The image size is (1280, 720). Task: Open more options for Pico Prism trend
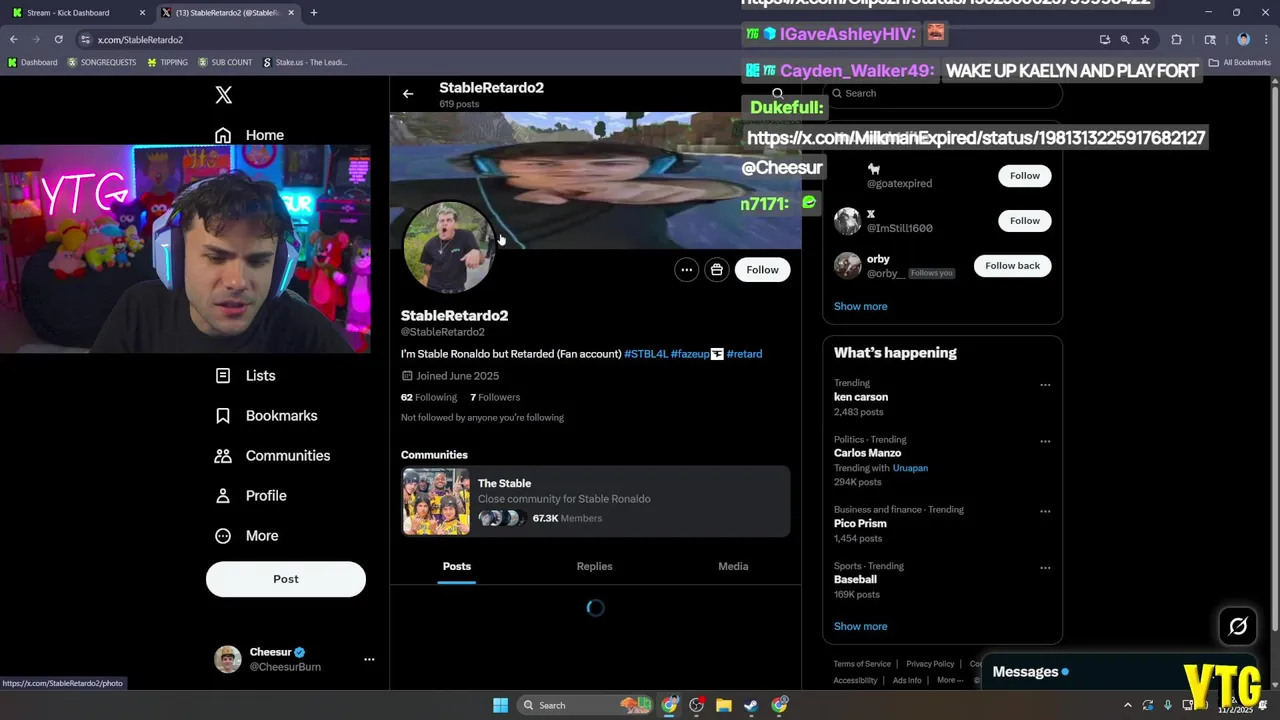1045,511
